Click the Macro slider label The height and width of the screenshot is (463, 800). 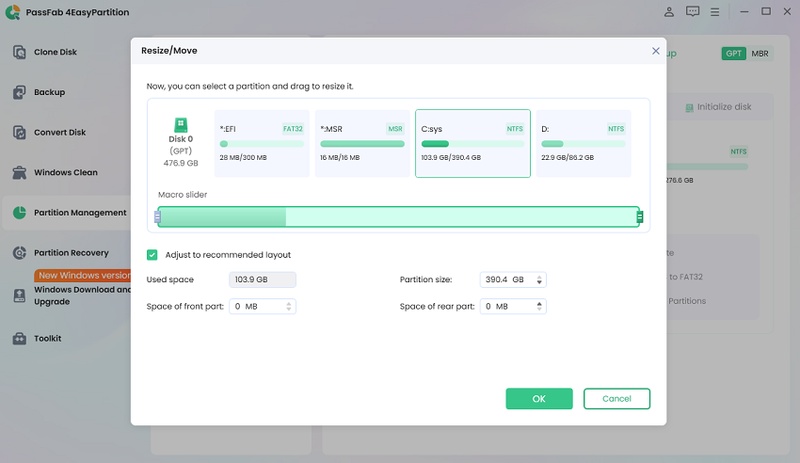tap(183, 194)
